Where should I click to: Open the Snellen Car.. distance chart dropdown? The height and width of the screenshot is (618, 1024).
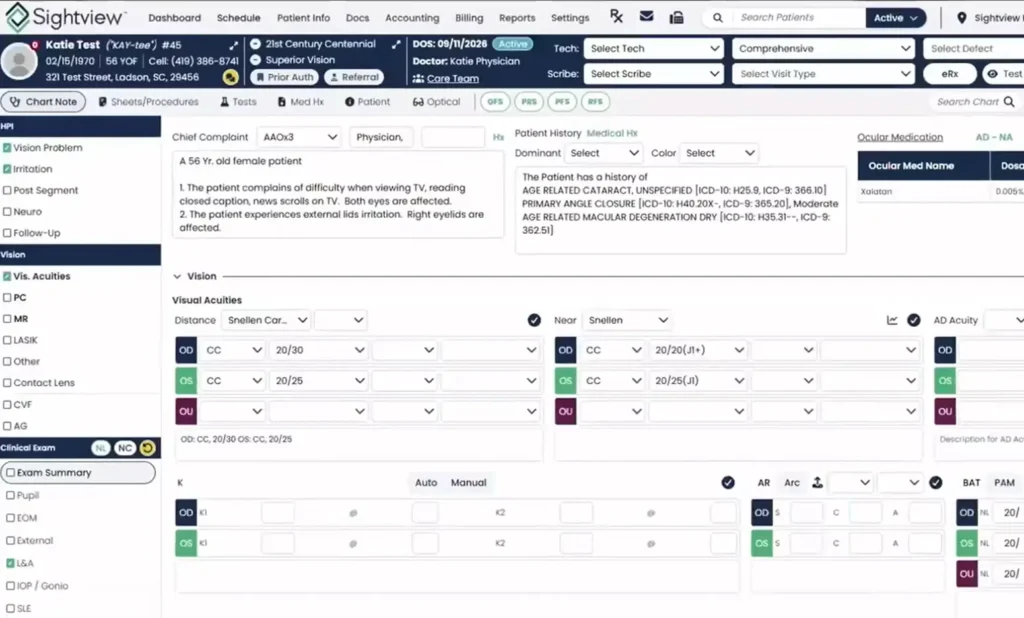pyautogui.click(x=266, y=320)
